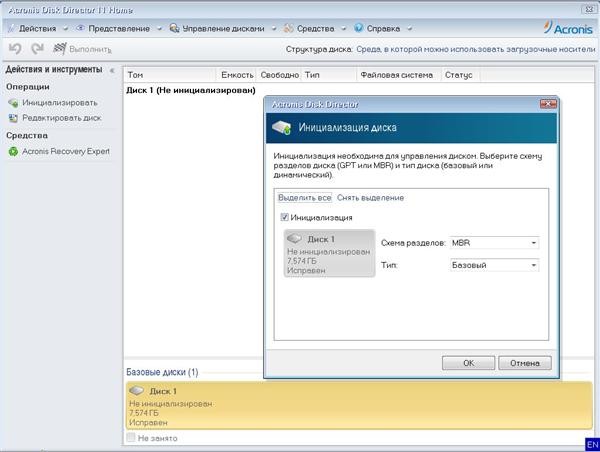
Task: Click the disk icon in dialog header
Action: point(282,127)
